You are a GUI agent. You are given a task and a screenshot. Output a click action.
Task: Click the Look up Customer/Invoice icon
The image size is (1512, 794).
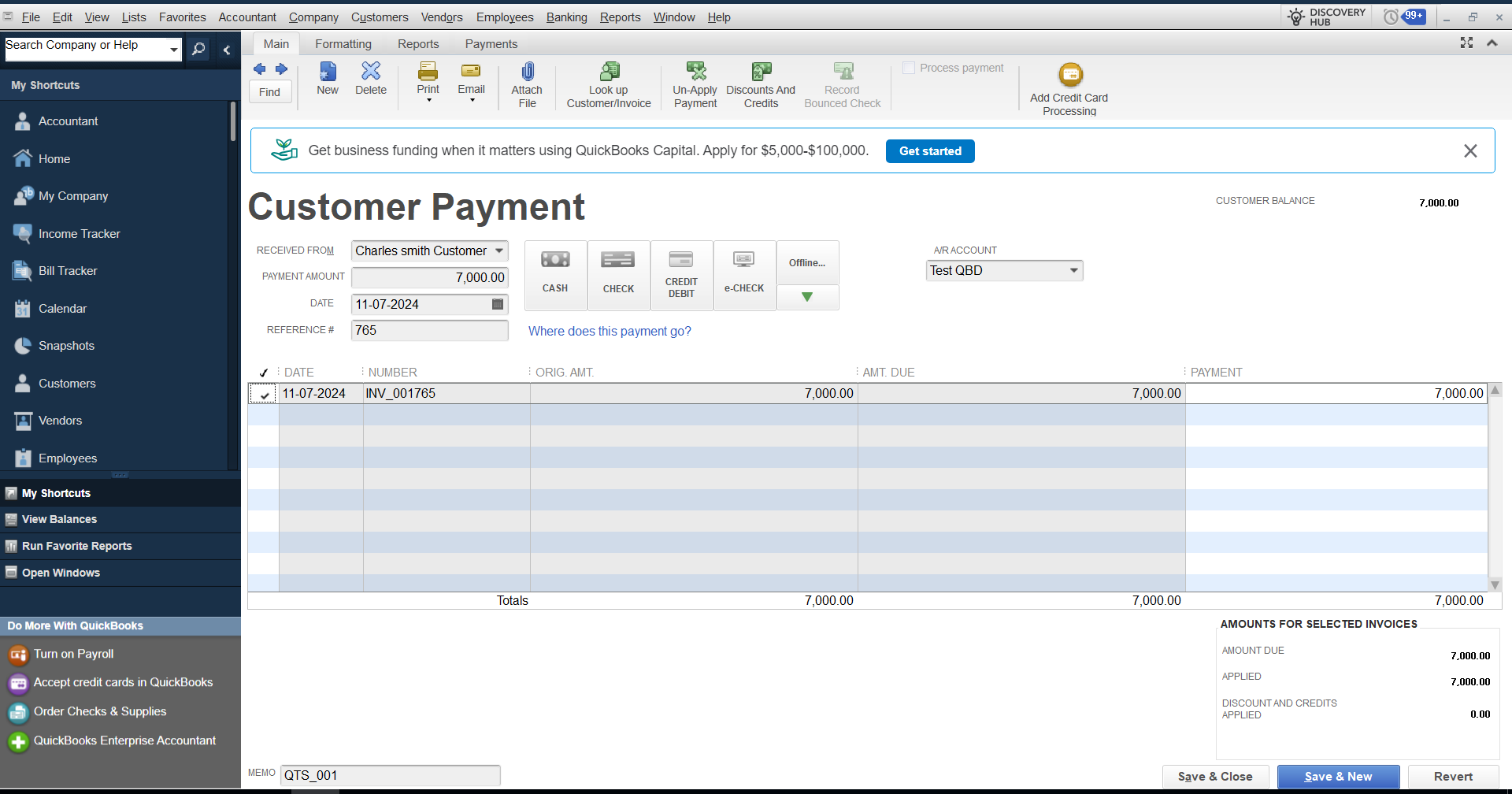click(x=609, y=72)
